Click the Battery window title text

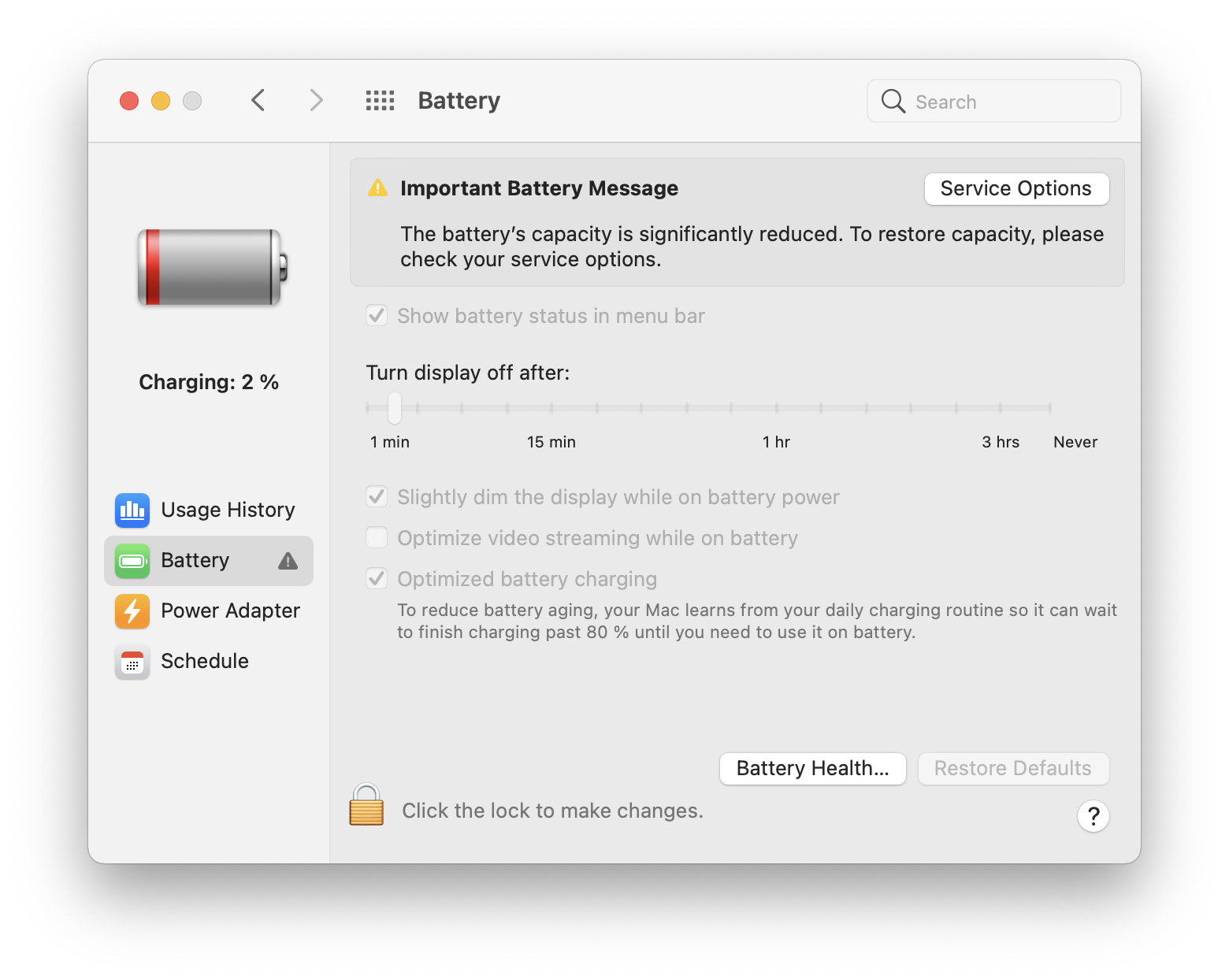tap(459, 101)
